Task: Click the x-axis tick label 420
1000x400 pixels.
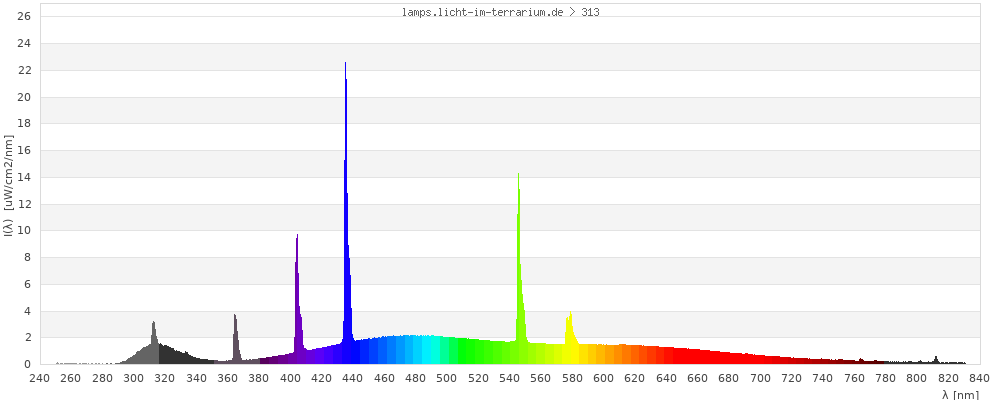Action: pos(321,378)
